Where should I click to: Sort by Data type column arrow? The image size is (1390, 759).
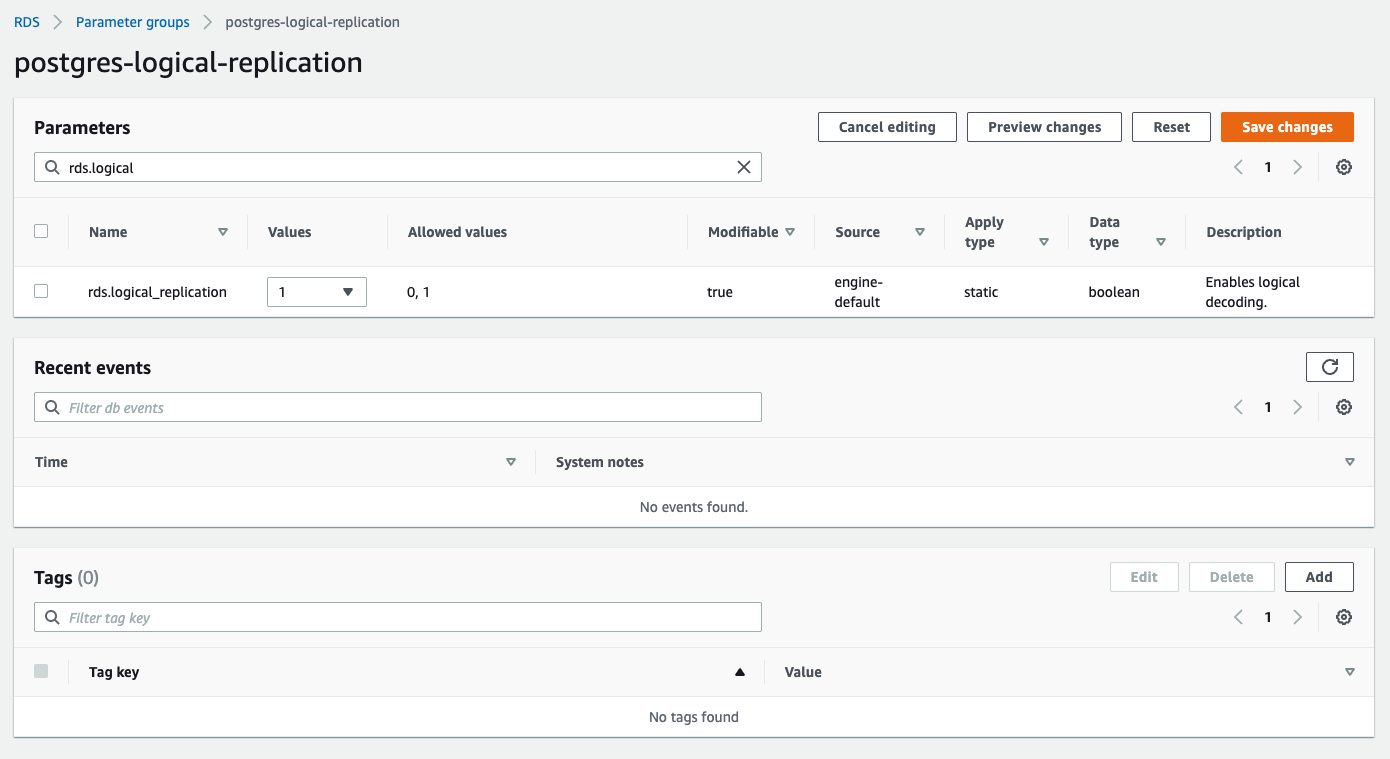(x=1161, y=242)
